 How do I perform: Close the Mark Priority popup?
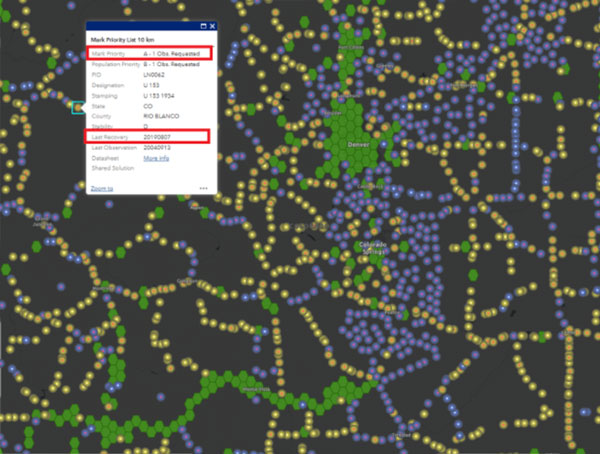(212, 25)
